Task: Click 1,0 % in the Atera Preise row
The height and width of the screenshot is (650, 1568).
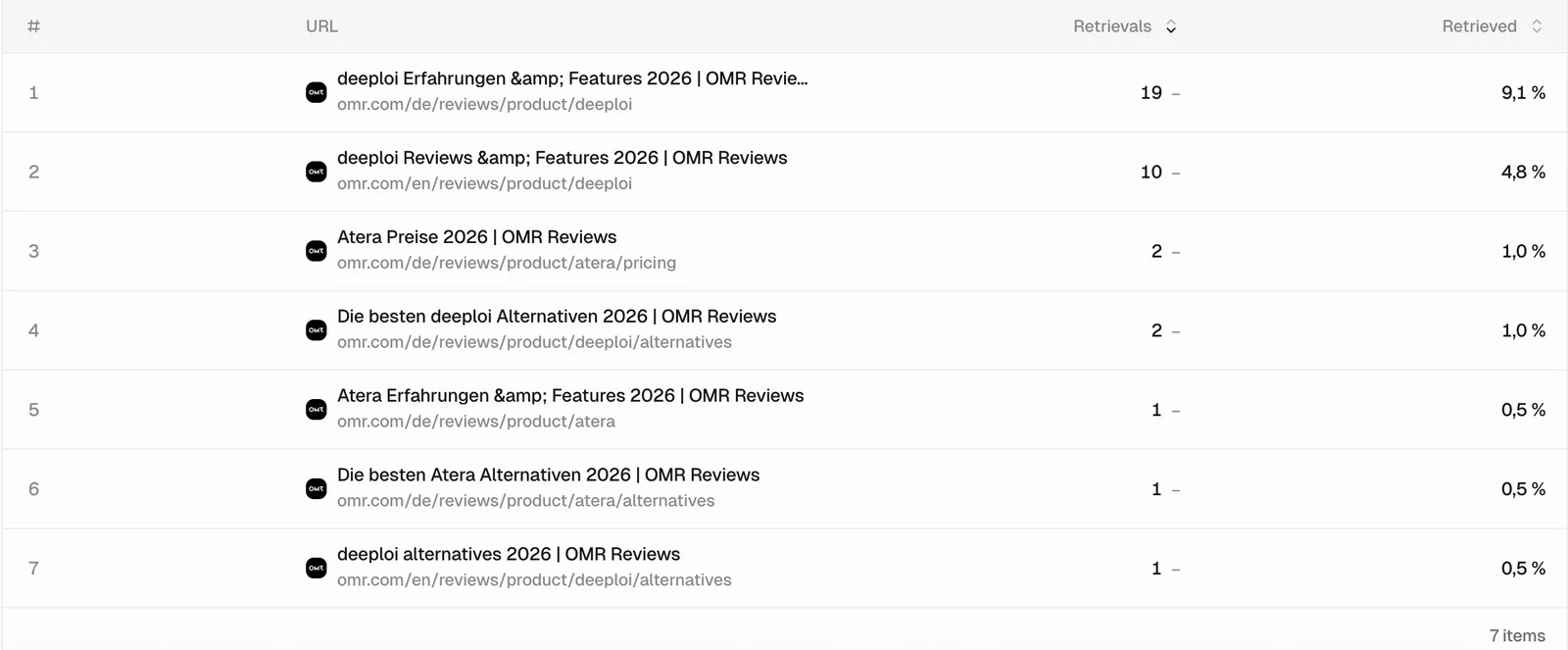Action: coord(1523,252)
